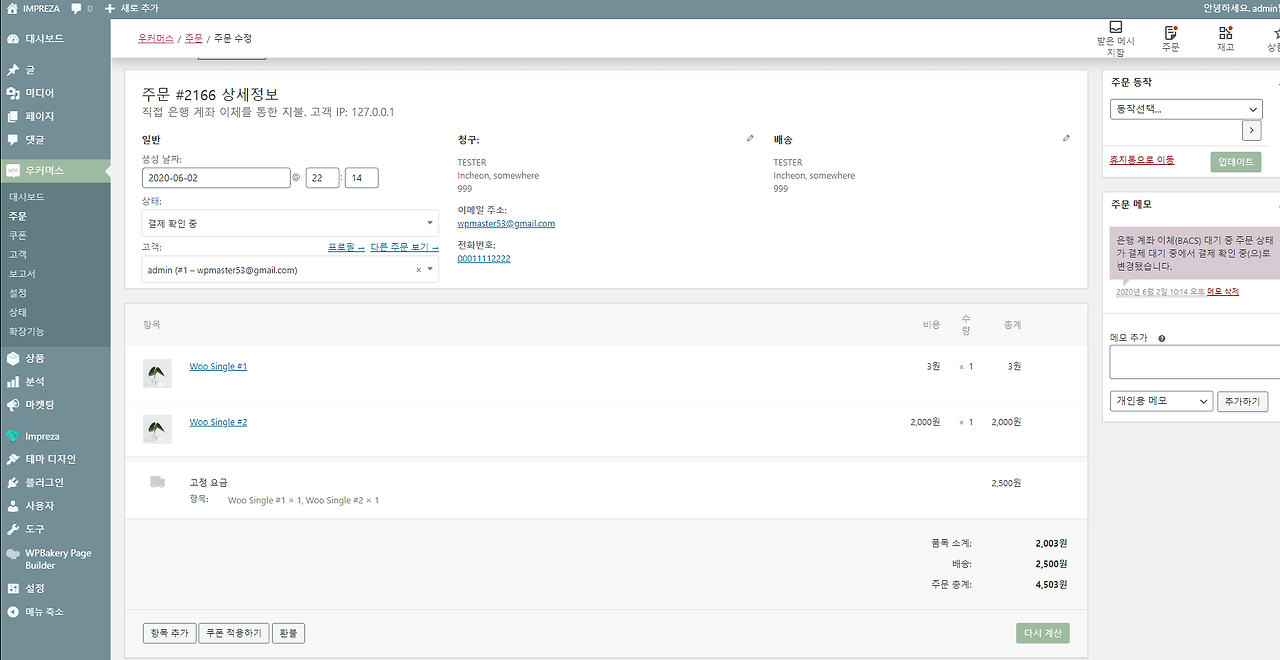Click the 메모 추가 help question icon

pos(1162,339)
